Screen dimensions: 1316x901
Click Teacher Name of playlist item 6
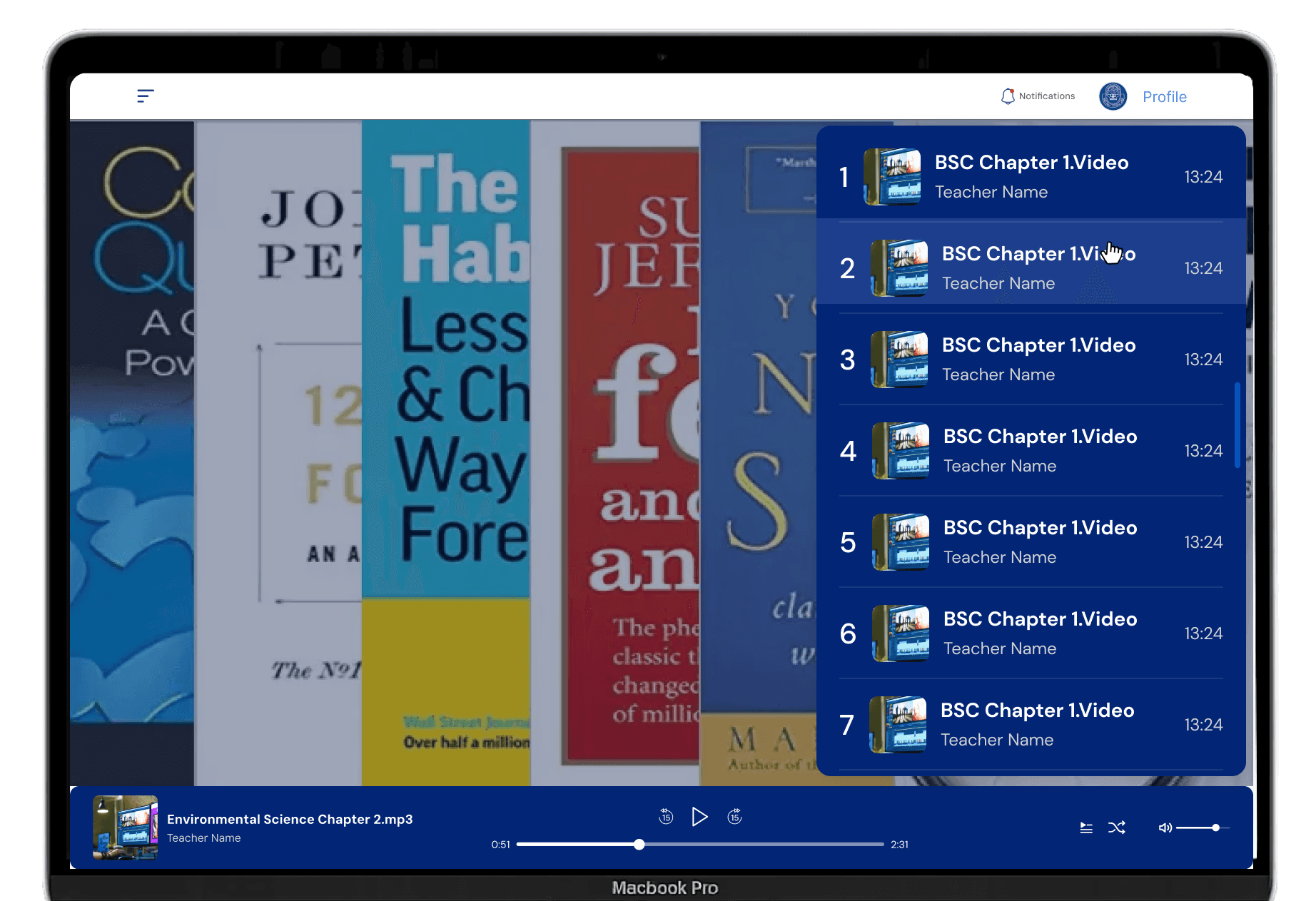coord(1000,648)
